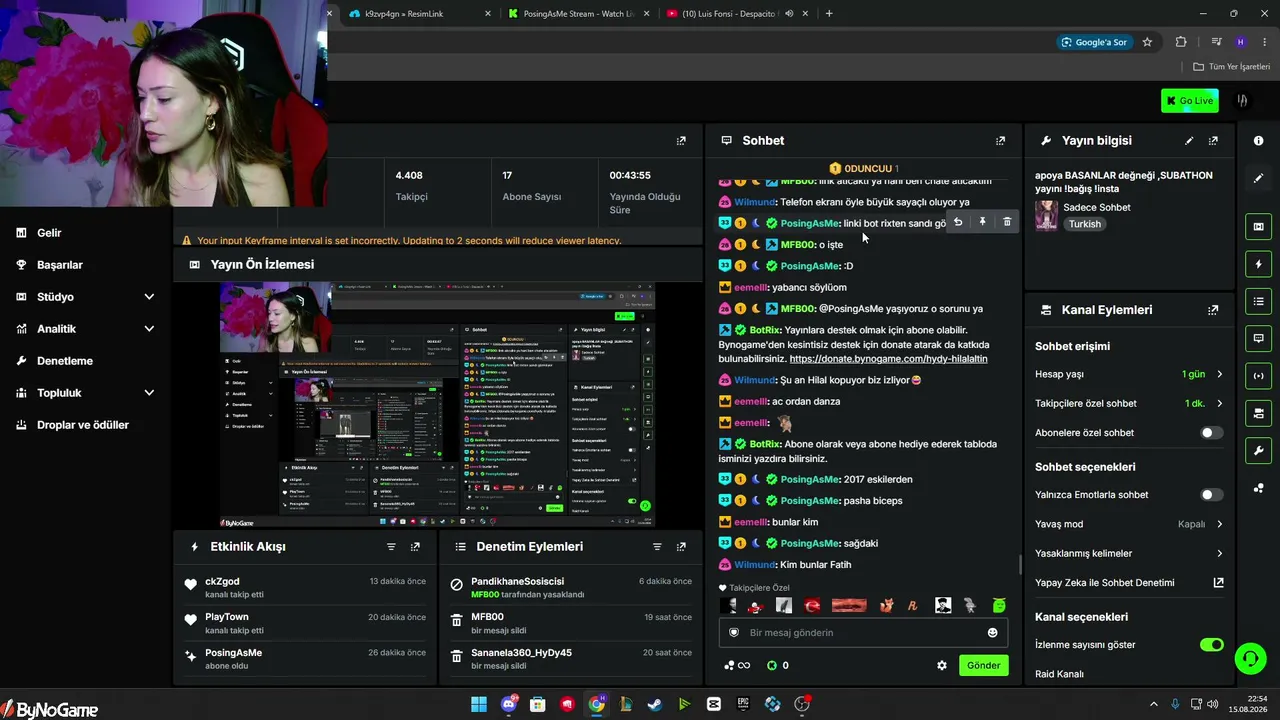Open Raid Kanalı option
Screen dimensions: 1280x720
(1060, 674)
